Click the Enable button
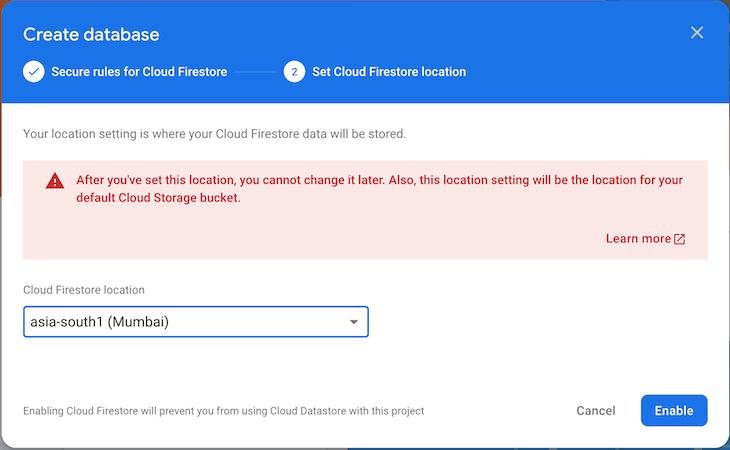This screenshot has height=450, width=730. pos(674,410)
